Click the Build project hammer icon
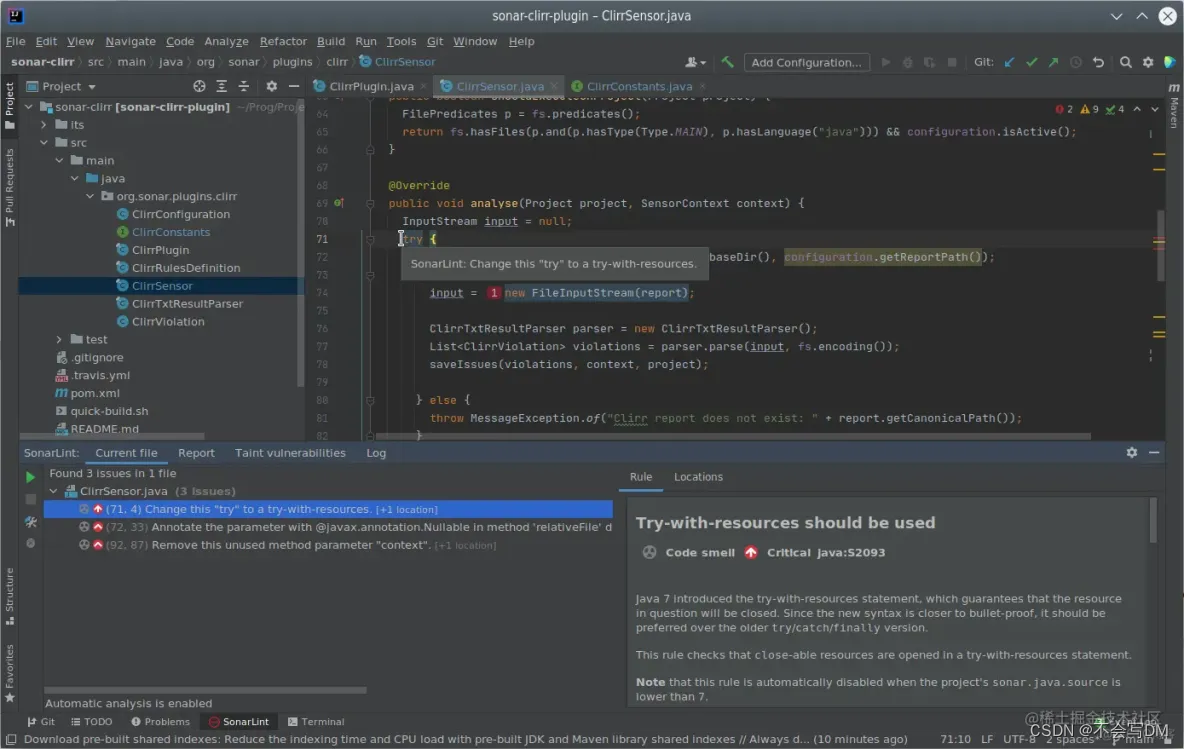The width and height of the screenshot is (1184, 749). [727, 62]
